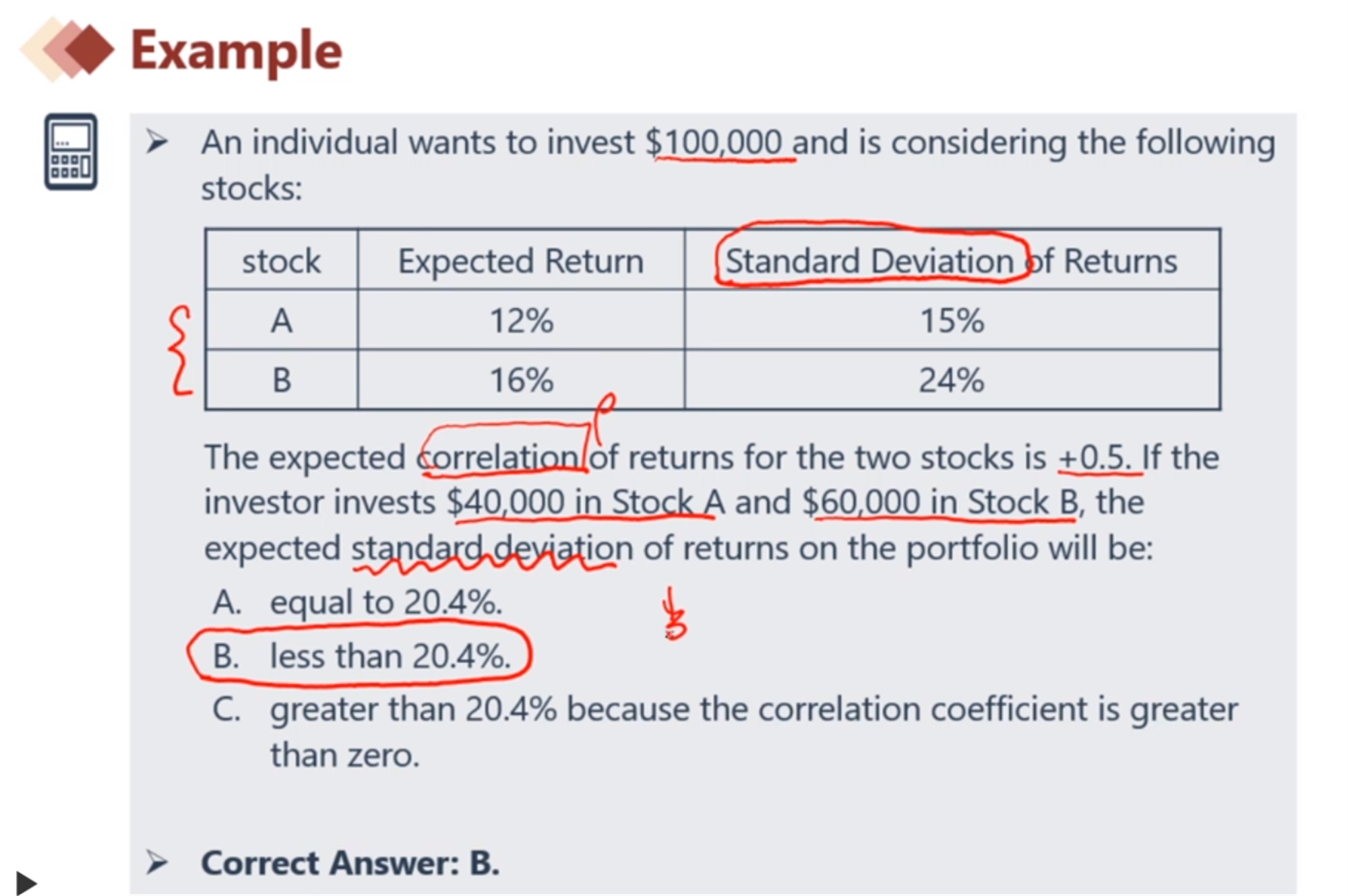Click the calculator icon beside the question

pos(71,152)
